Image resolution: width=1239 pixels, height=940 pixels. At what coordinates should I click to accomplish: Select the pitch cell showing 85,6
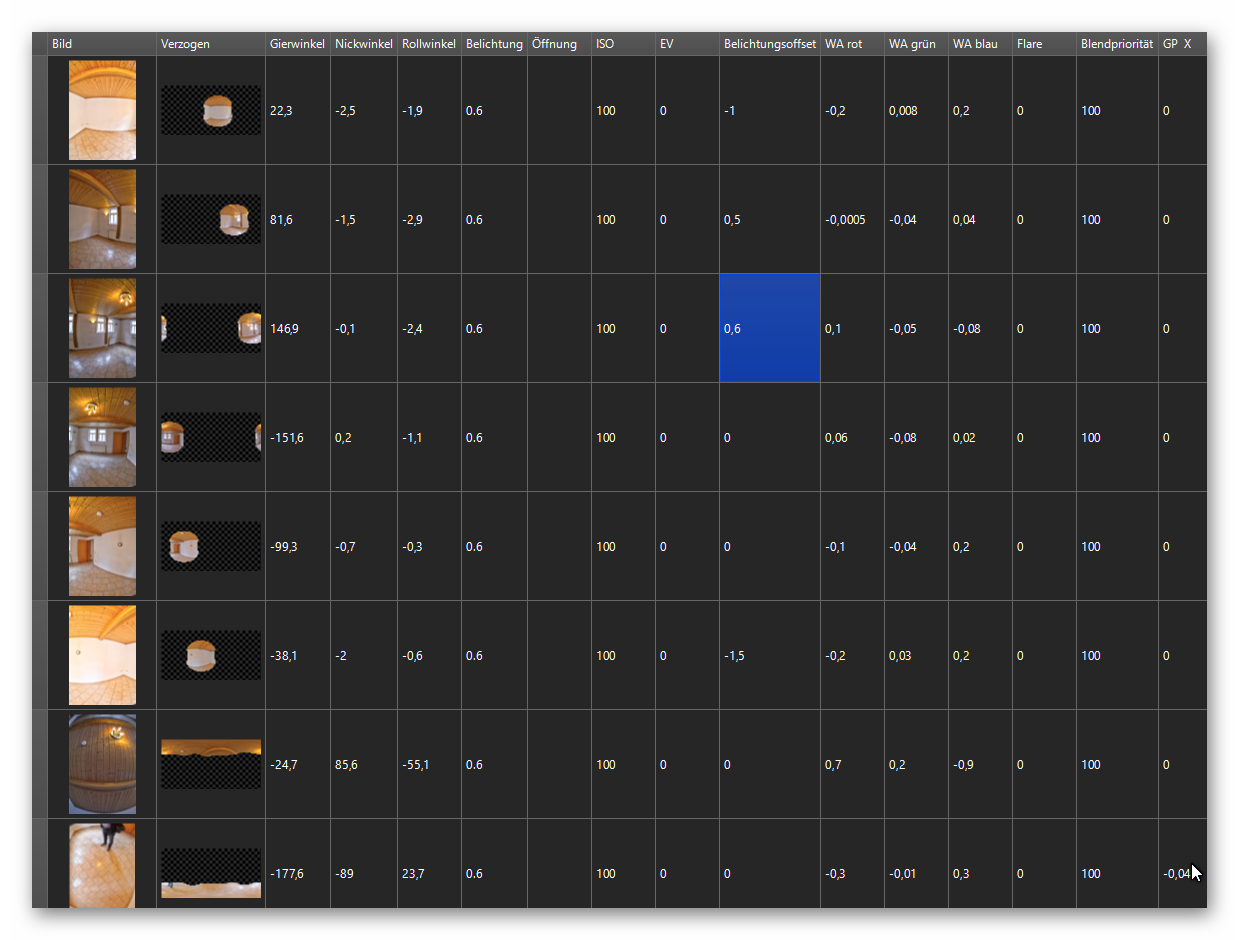pos(363,765)
